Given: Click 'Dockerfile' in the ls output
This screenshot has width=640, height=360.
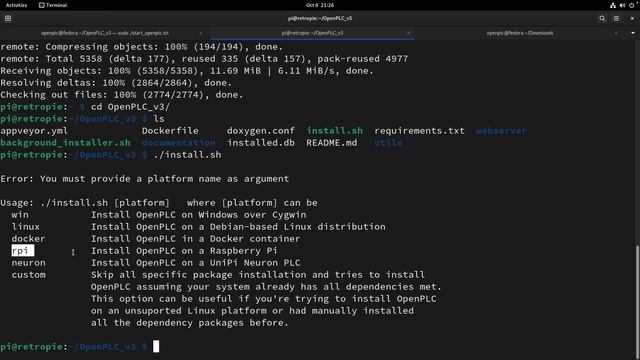Looking at the screenshot, I should pos(170,131).
